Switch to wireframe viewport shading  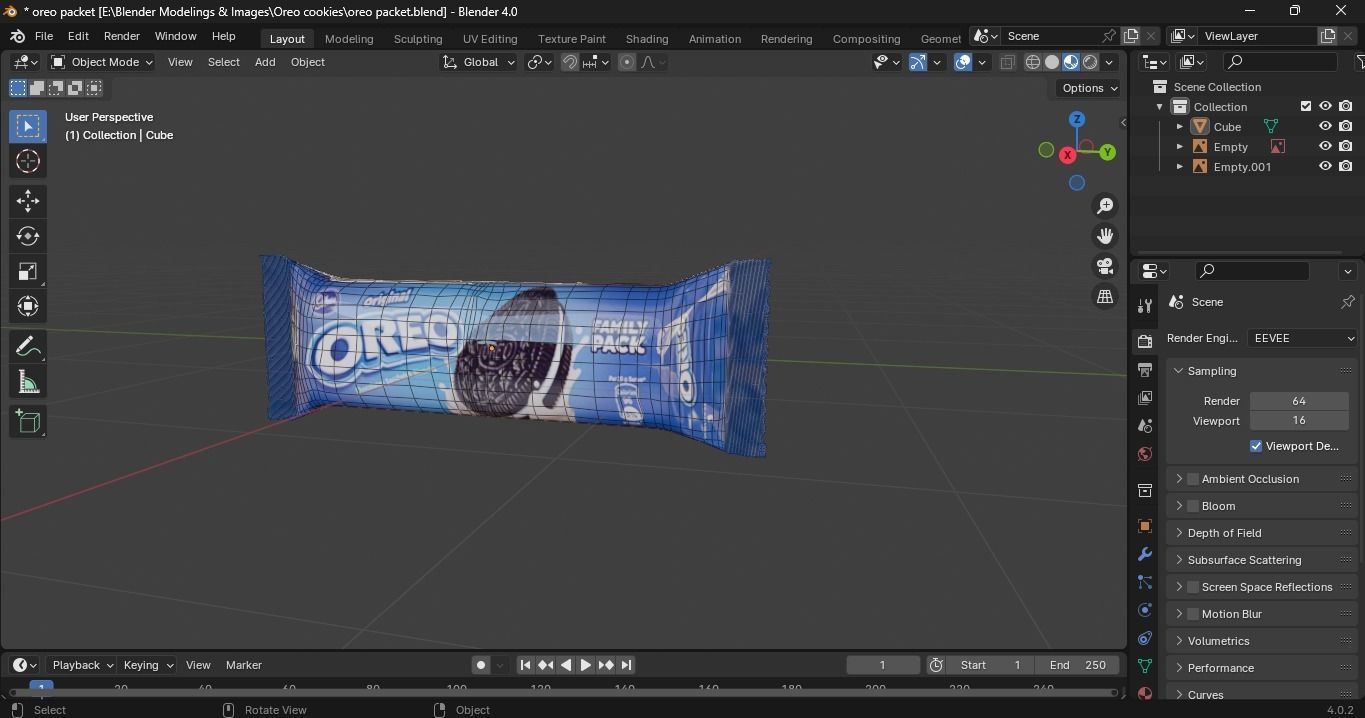[1033, 62]
